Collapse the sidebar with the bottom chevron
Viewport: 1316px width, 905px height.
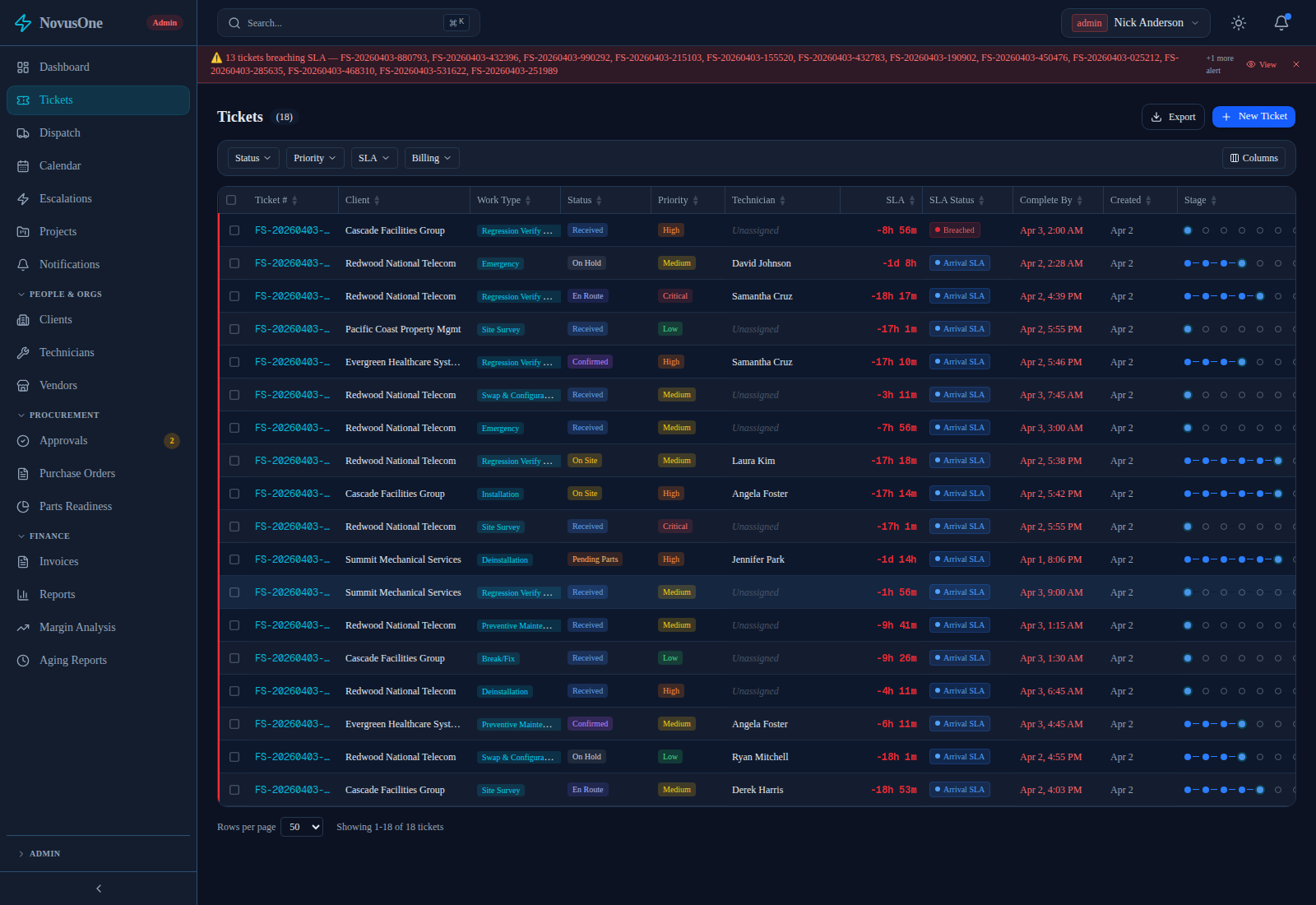point(99,889)
